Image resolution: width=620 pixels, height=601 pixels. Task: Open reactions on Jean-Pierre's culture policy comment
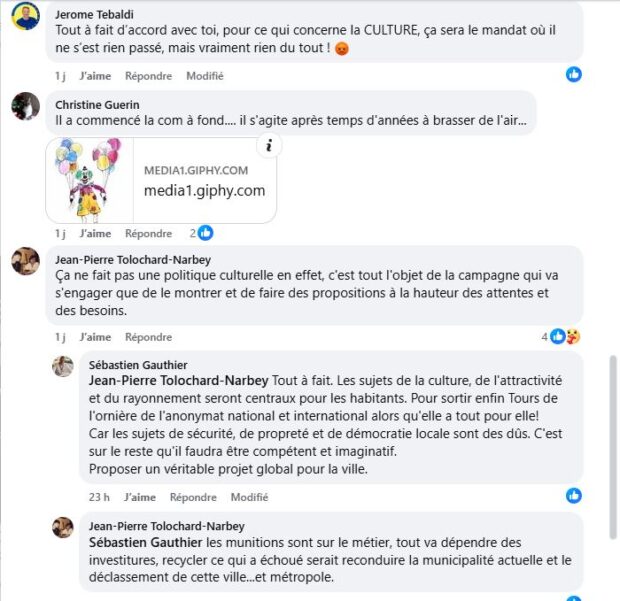[x=561, y=336]
